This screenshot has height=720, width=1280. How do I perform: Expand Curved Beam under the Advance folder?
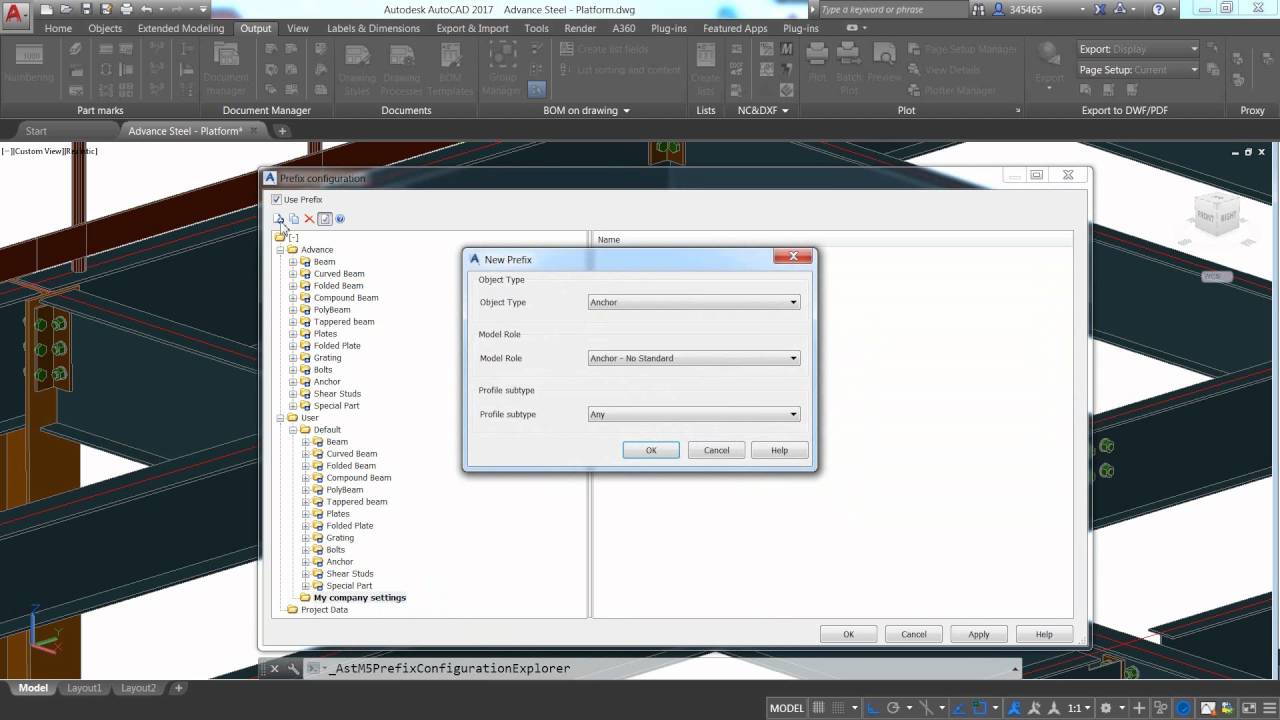[293, 274]
